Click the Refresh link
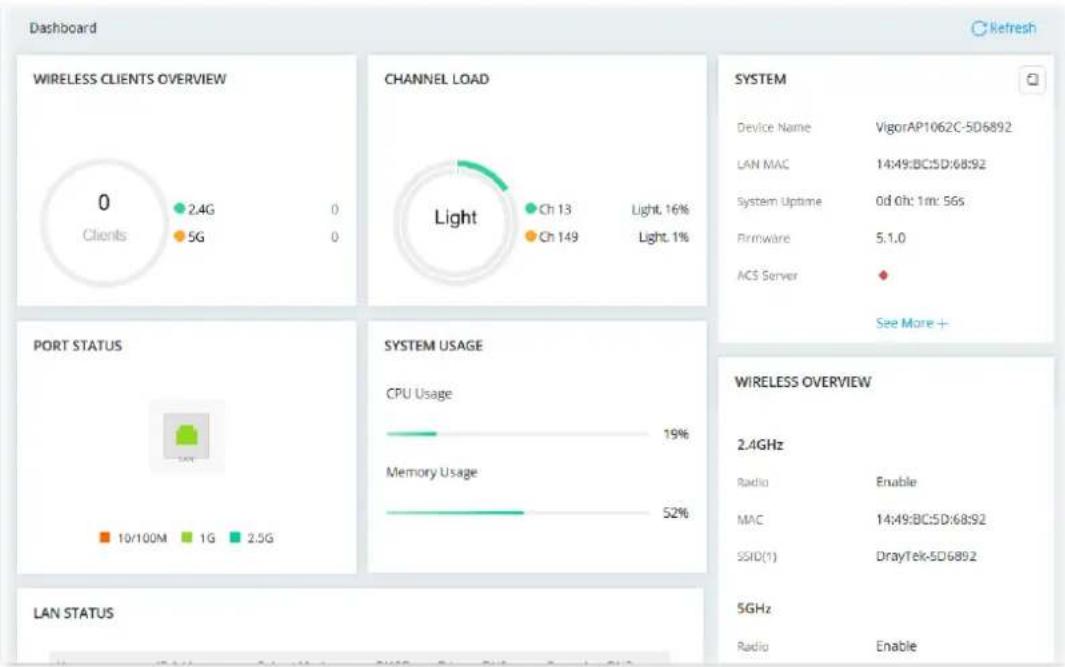1065x667 pixels. tap(1004, 28)
